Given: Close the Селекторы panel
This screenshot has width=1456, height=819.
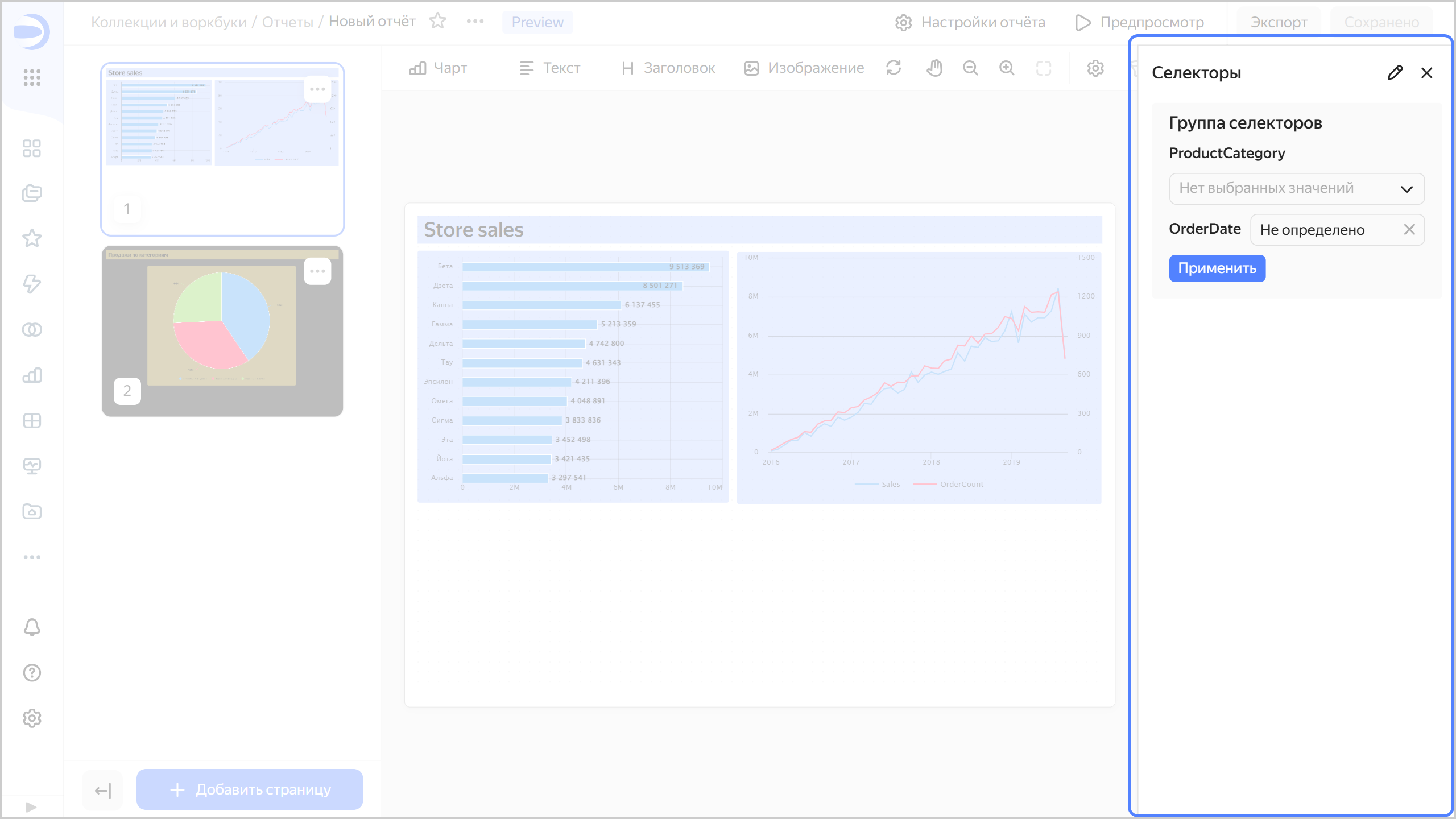Looking at the screenshot, I should click(1426, 73).
